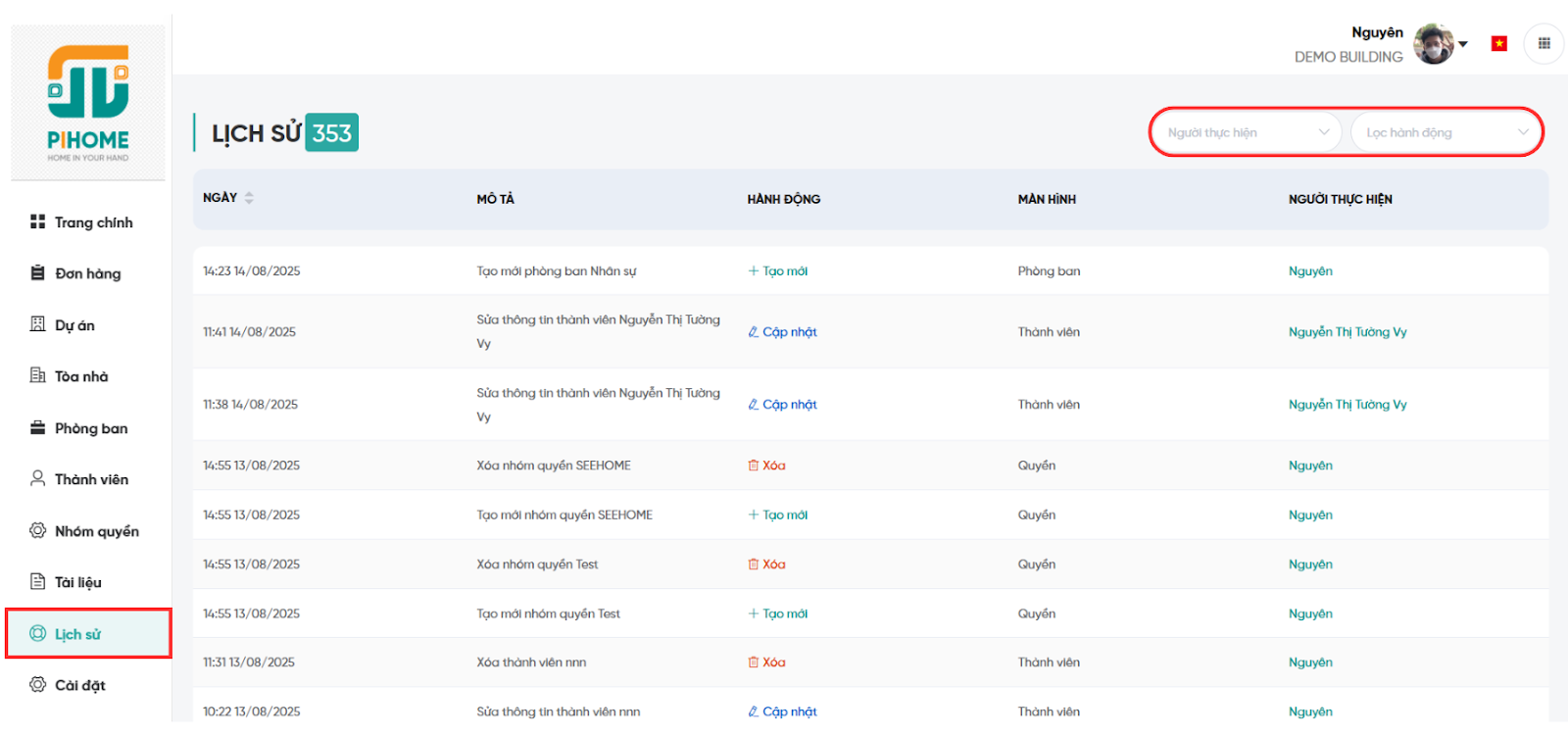Go to Cài đặt settings menu
This screenshot has width=1568, height=736.
point(79,685)
